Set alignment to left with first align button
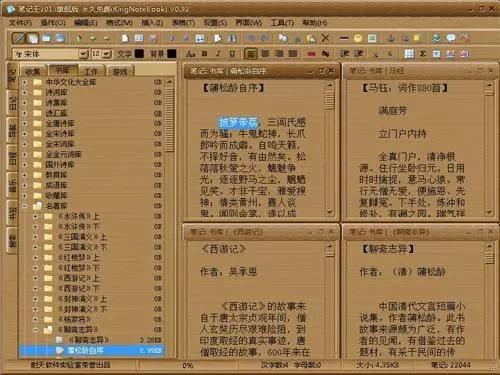The height and width of the screenshot is (375, 500). click(x=251, y=54)
